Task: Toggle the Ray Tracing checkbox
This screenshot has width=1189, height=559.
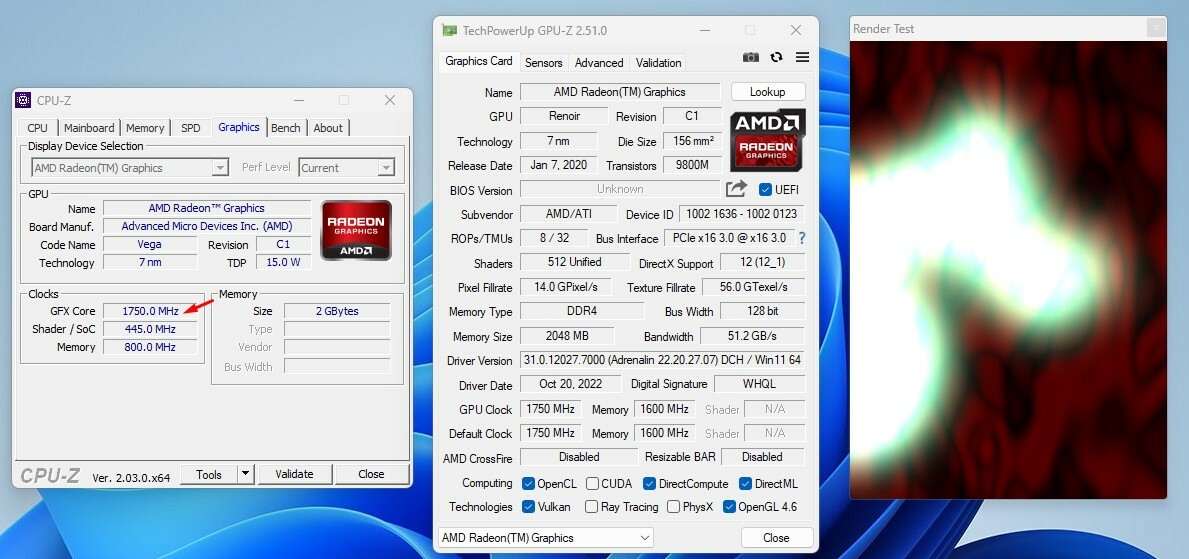Action: pyautogui.click(x=591, y=507)
